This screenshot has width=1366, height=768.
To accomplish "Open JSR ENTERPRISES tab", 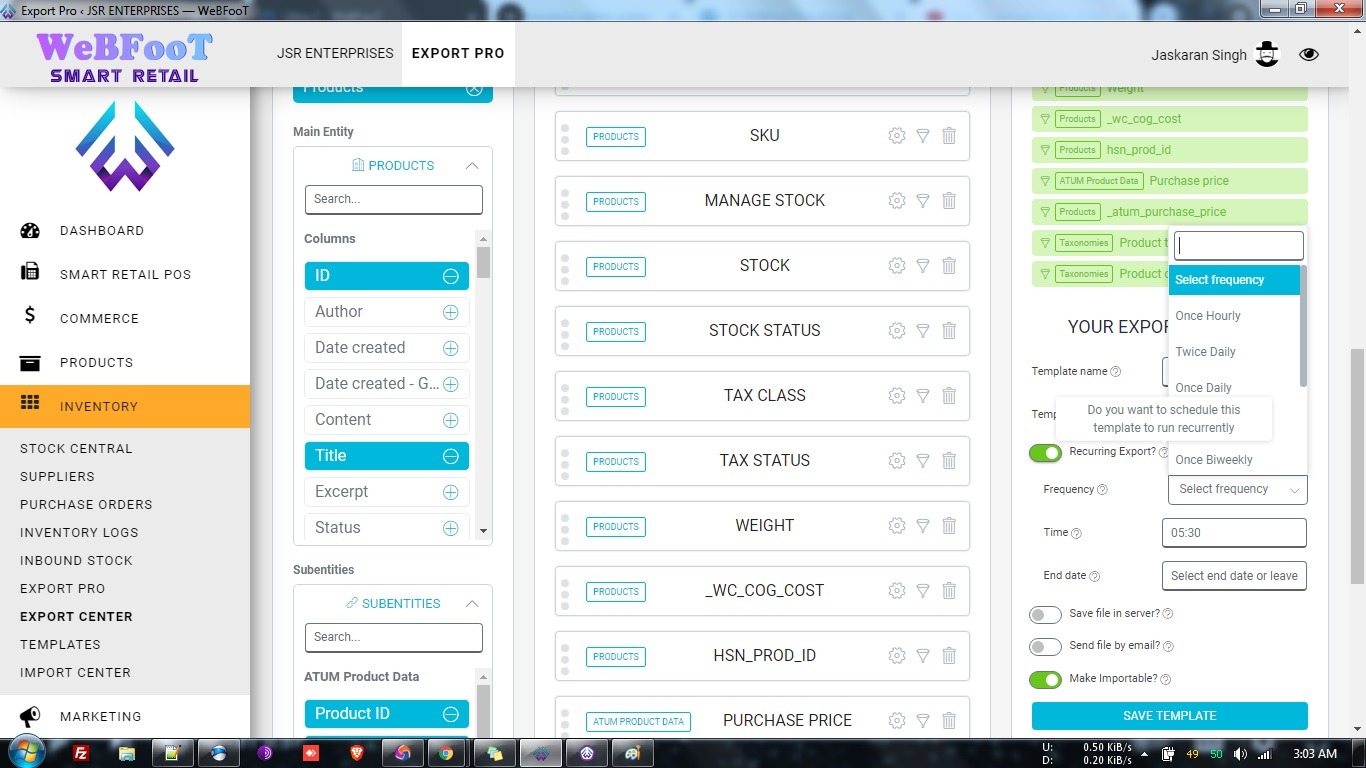I will pos(335,53).
